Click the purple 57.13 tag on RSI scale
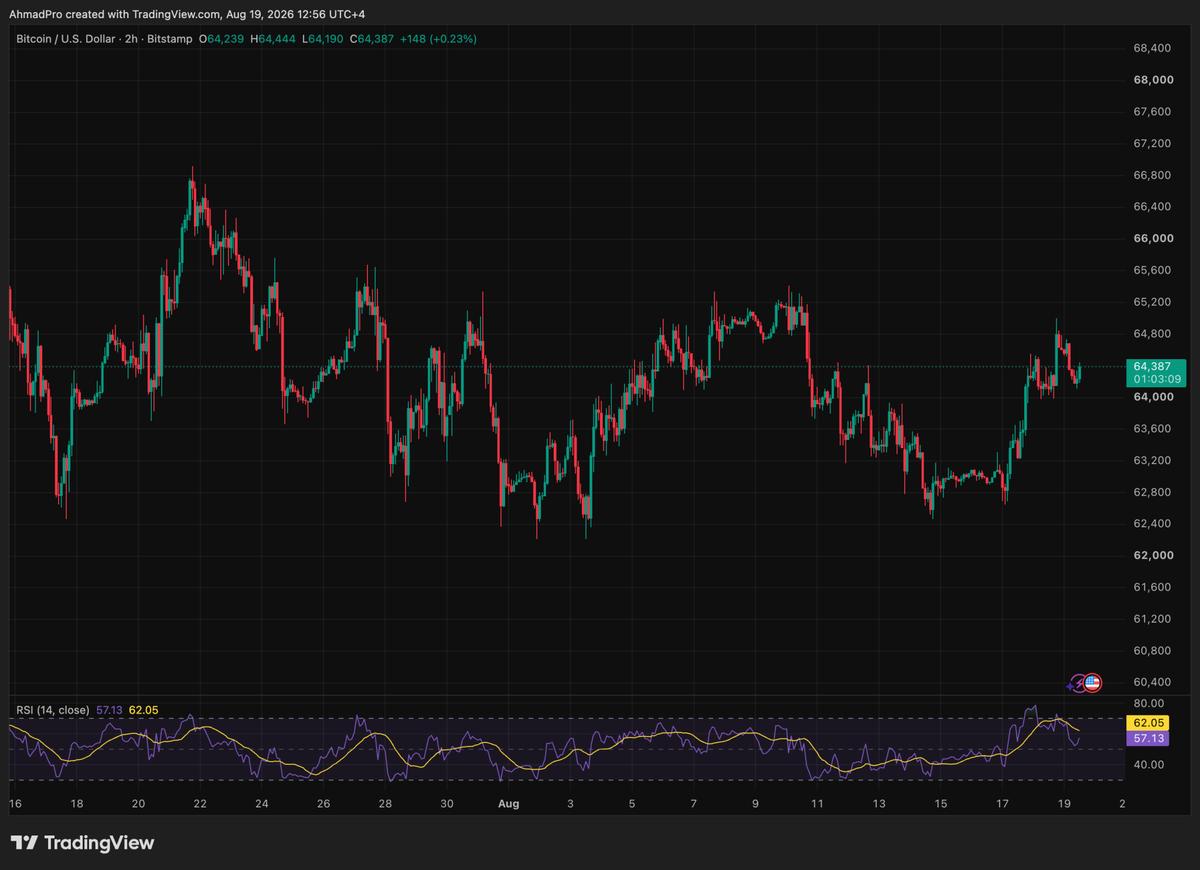1200x870 pixels. pos(1148,738)
